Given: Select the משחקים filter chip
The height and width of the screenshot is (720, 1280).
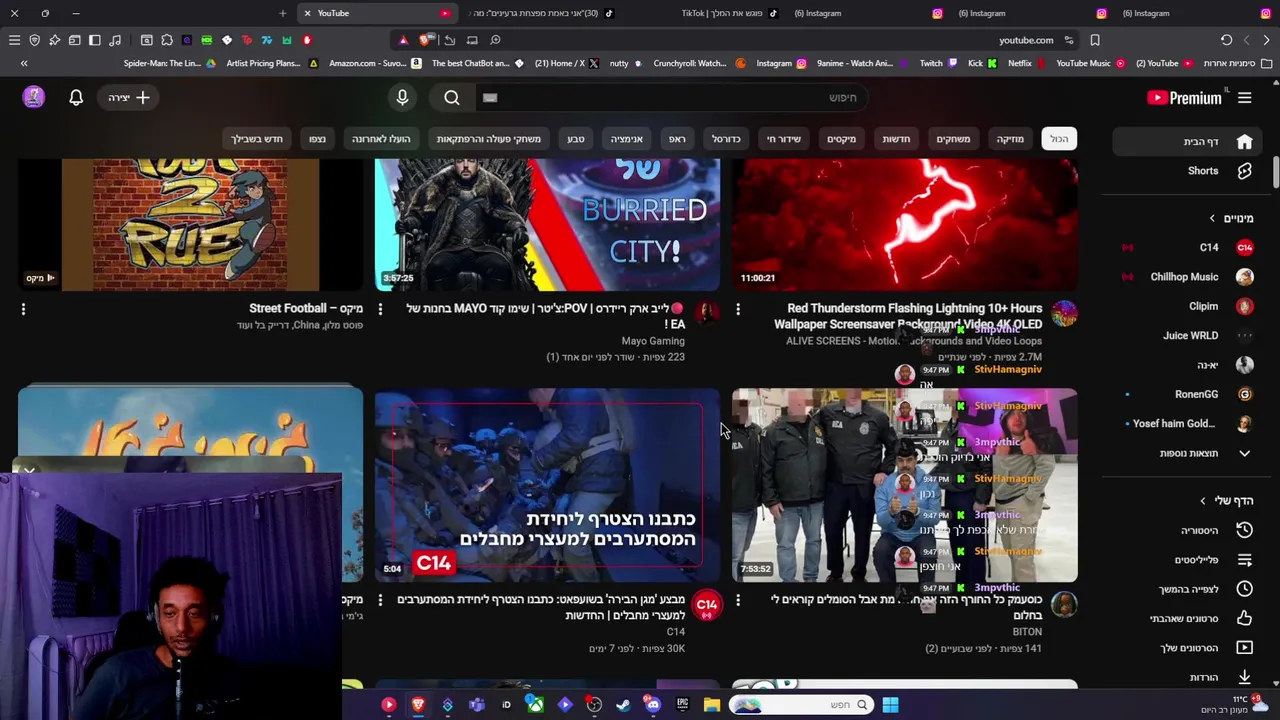Looking at the screenshot, I should 953,139.
